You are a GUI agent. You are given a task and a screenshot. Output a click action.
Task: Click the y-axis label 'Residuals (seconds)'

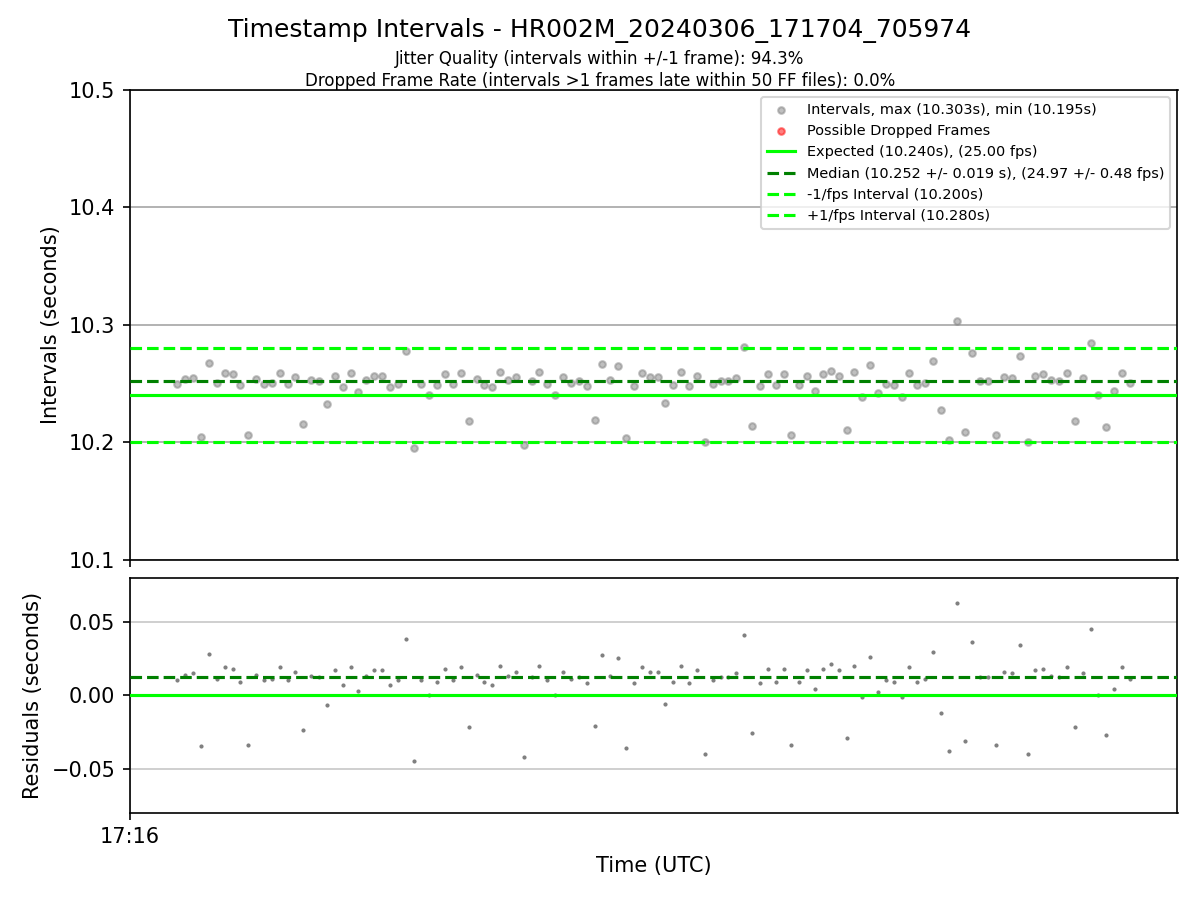(32, 696)
